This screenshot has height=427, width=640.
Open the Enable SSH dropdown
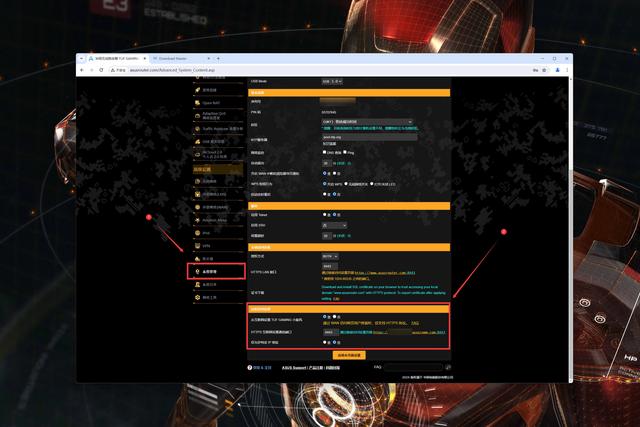[x=334, y=225]
